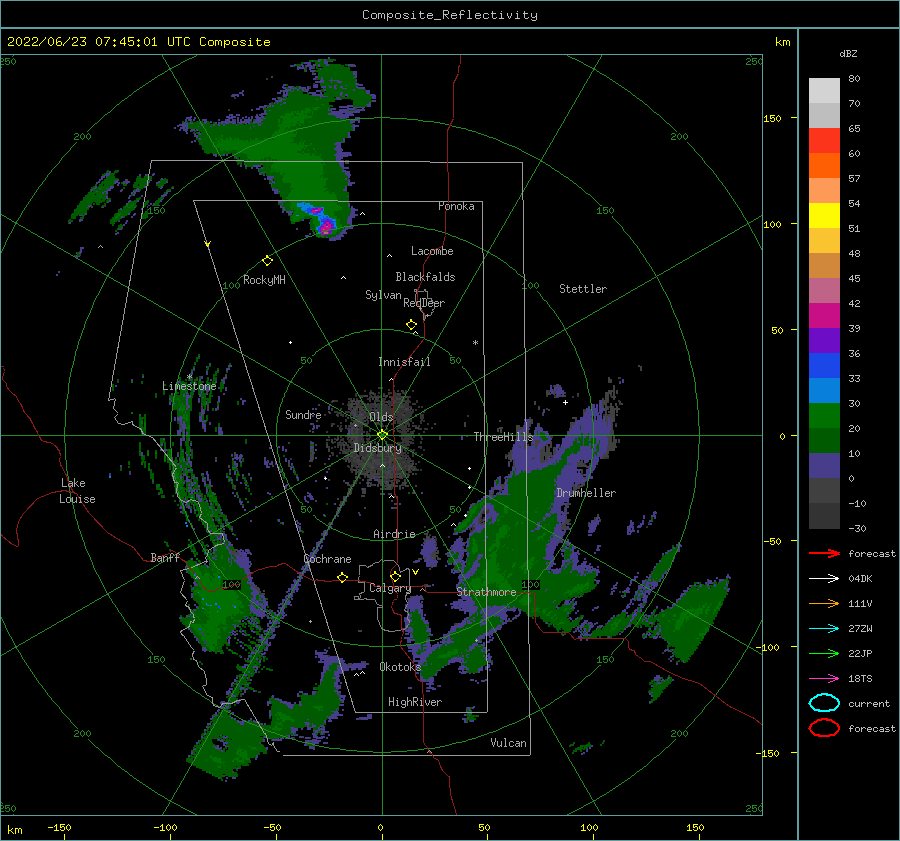Click the '-150' tick on the bottom axis

59,827
